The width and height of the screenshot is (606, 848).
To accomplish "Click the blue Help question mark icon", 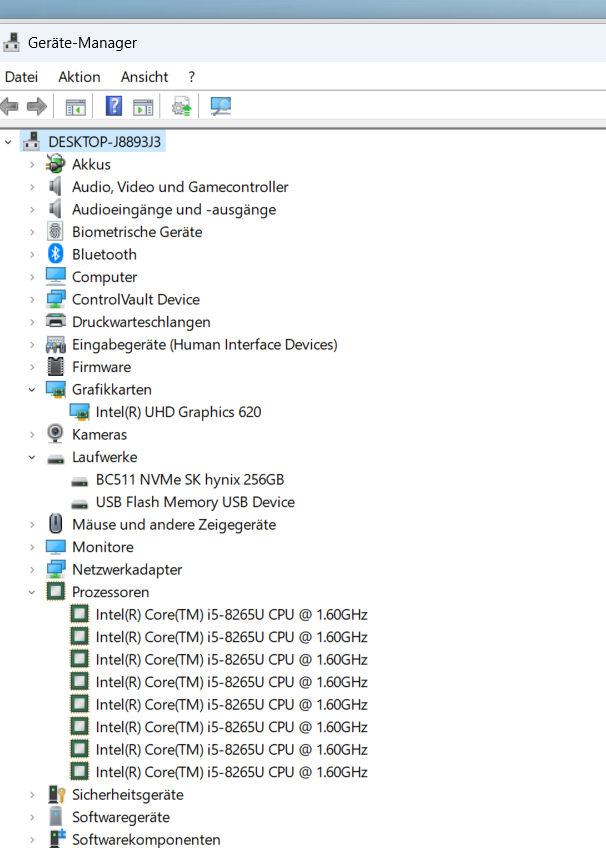I will 114,106.
